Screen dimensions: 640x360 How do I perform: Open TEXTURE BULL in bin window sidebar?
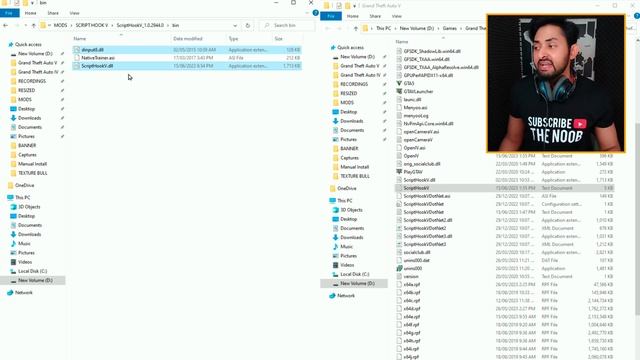tap(33, 173)
